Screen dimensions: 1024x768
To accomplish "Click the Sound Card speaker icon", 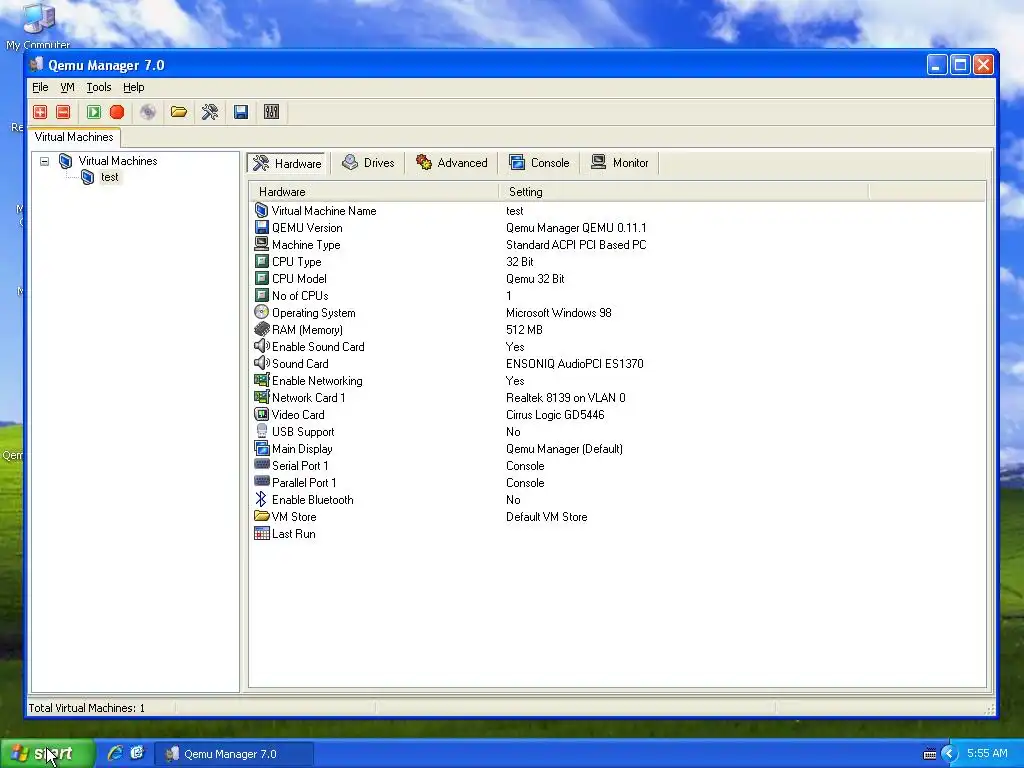I will tap(261, 363).
